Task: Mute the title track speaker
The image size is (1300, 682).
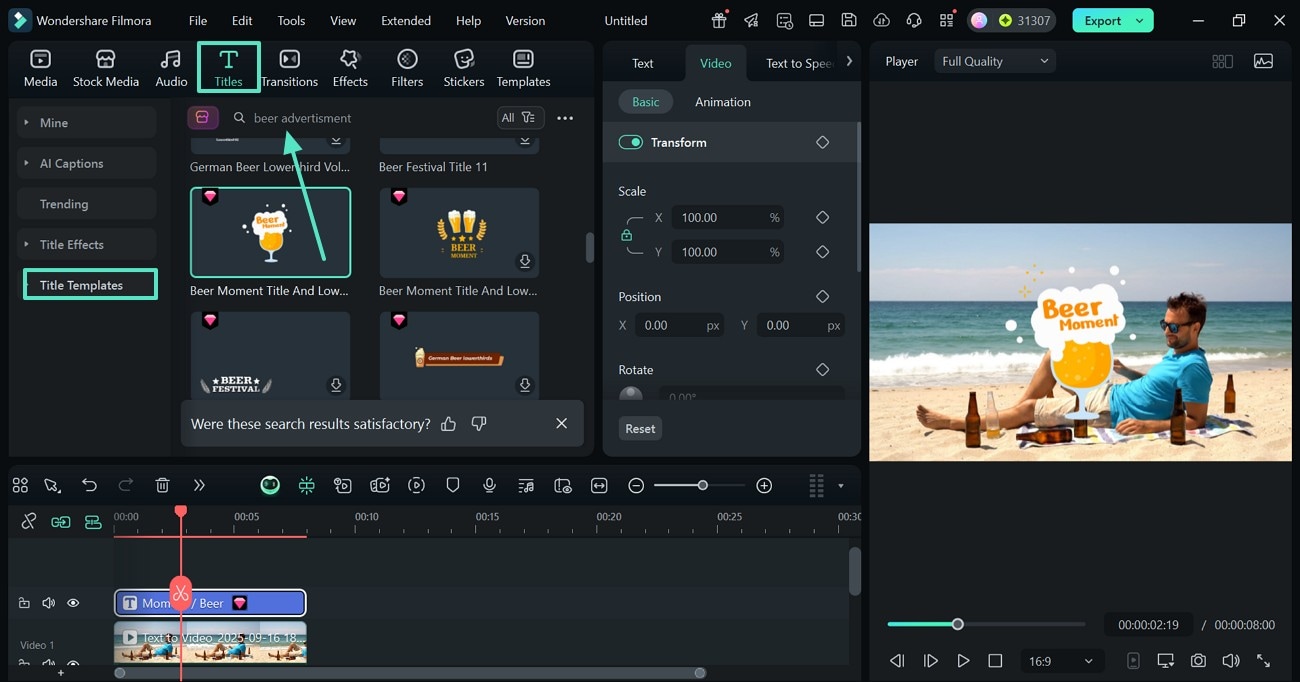Action: click(48, 603)
